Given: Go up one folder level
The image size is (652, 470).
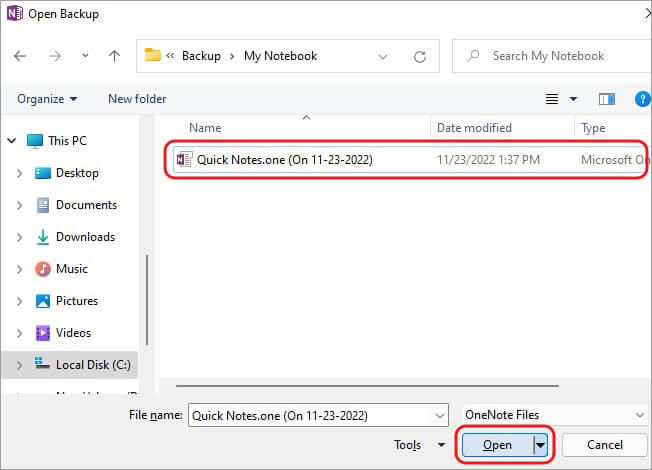Looking at the screenshot, I should coord(114,56).
